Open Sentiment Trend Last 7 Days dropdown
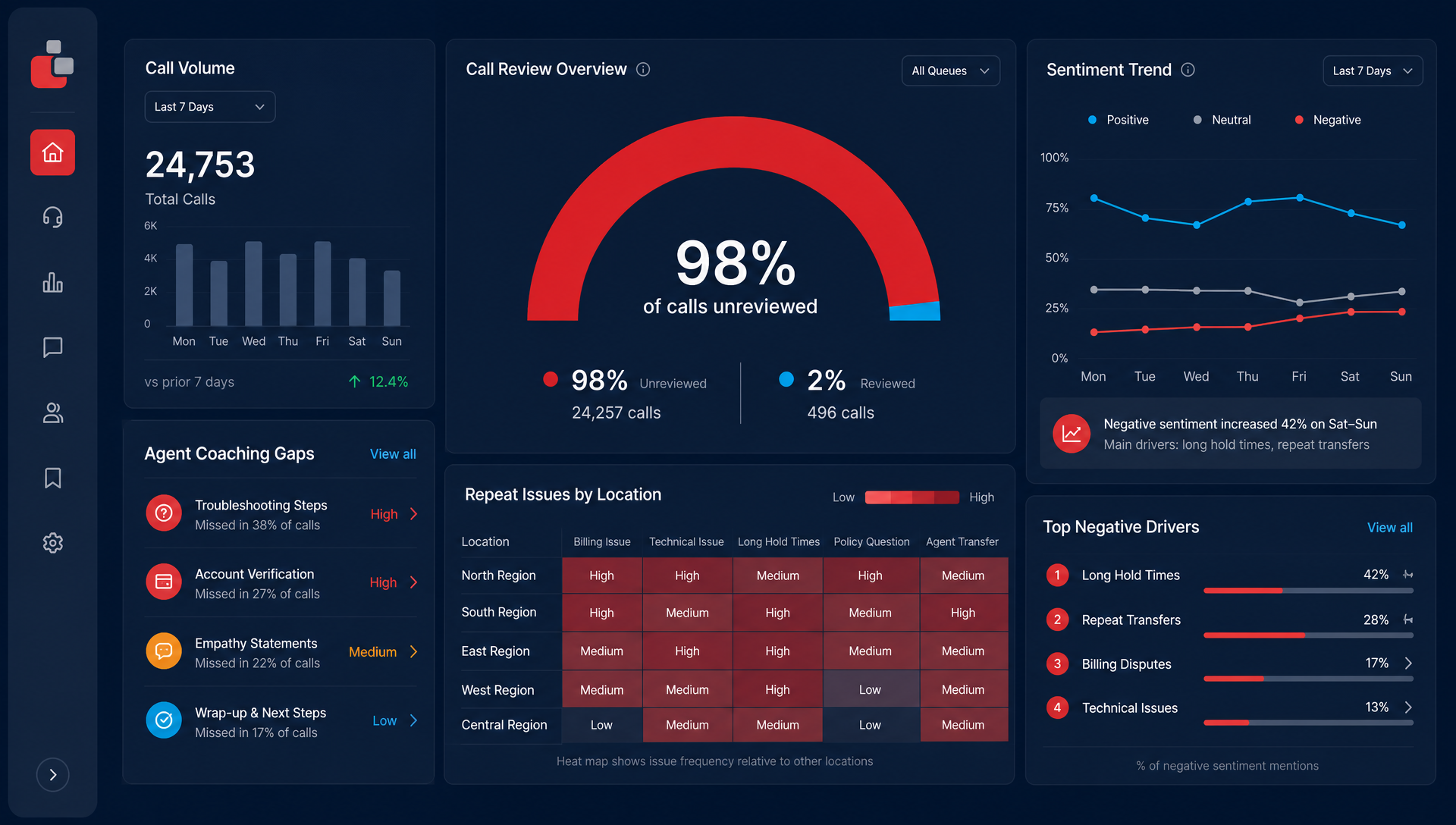1456x825 pixels. (1373, 71)
